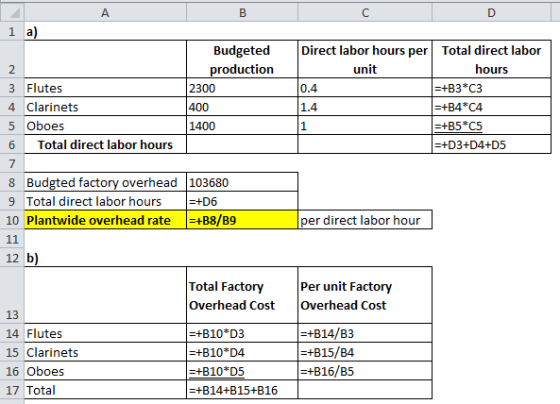
Task: Select row 7 header
Action: click(x=12, y=164)
